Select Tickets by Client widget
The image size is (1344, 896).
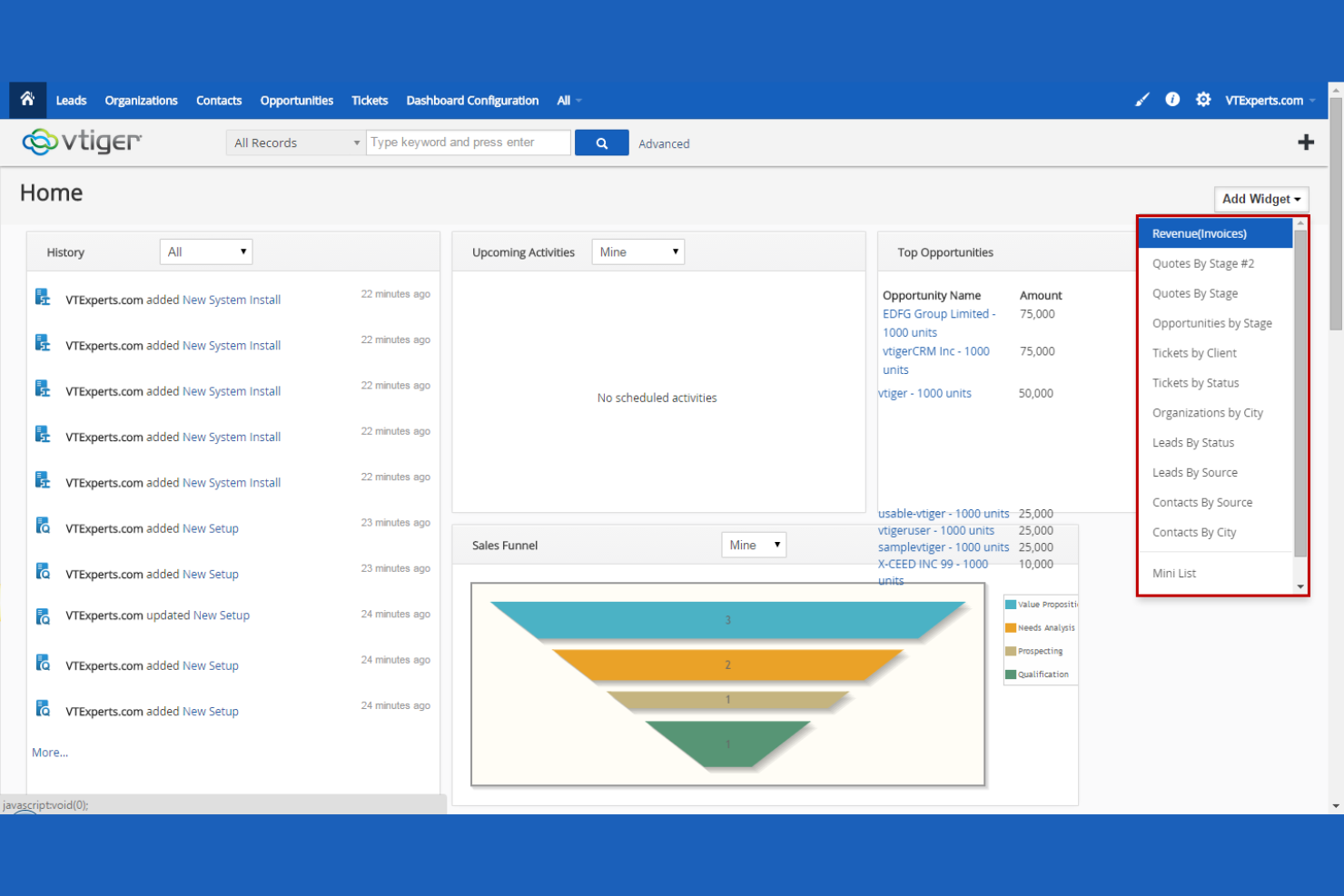click(1215, 353)
